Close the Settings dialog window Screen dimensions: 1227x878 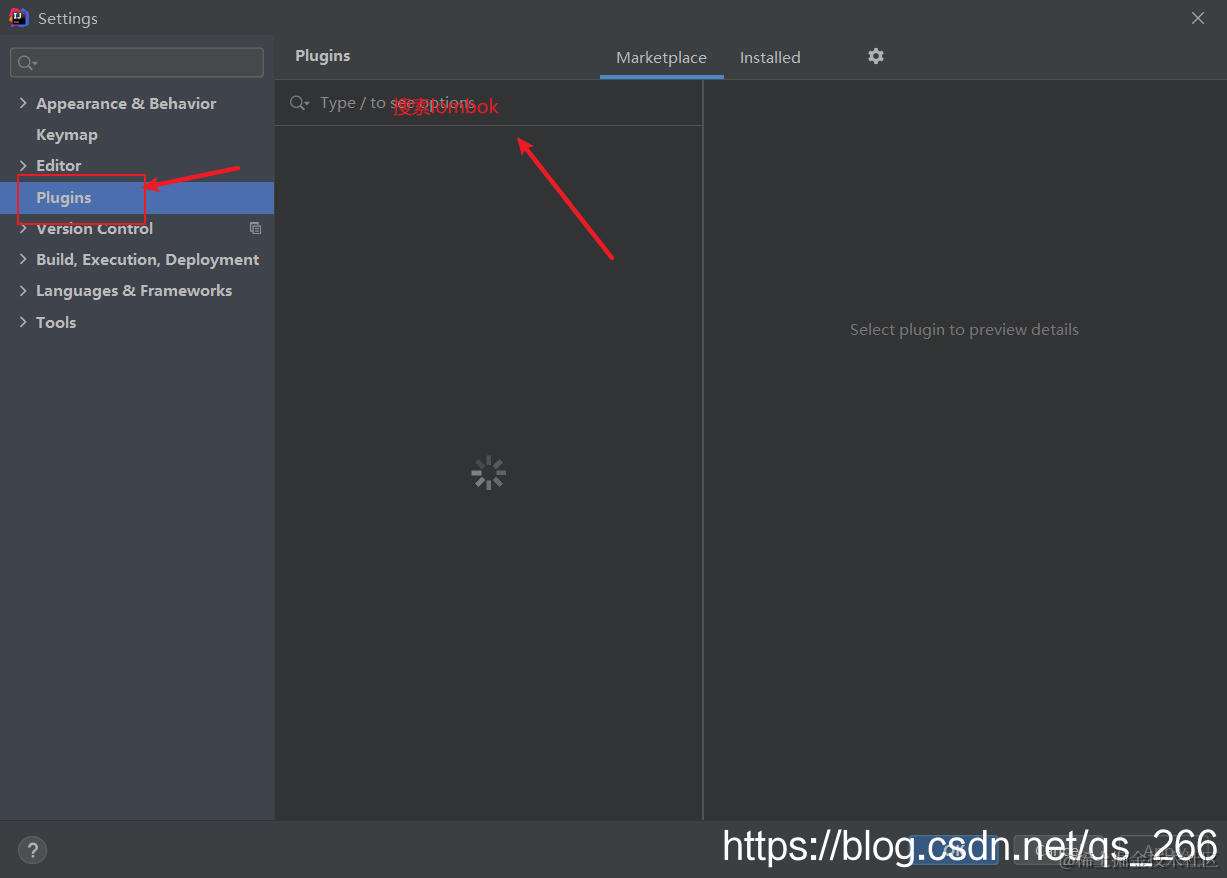click(1198, 18)
